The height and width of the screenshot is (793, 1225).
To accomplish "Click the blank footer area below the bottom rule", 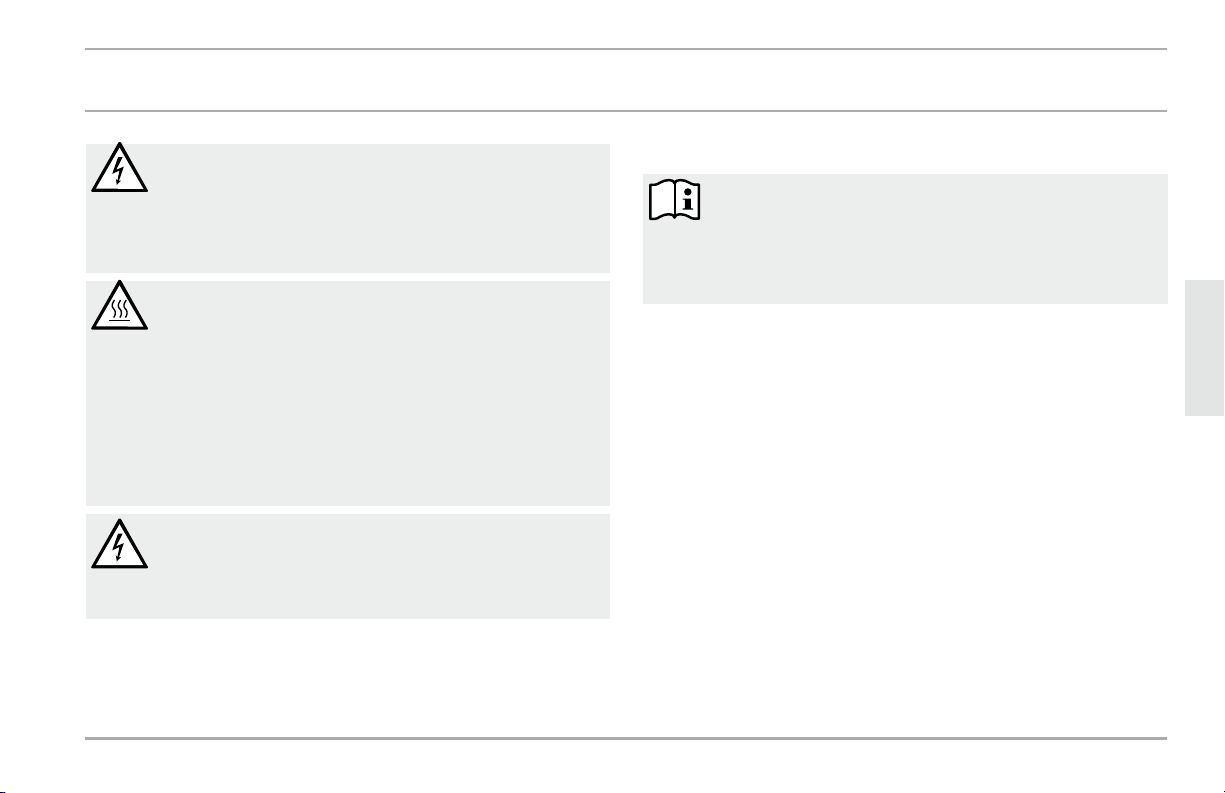I will tap(626, 767).
